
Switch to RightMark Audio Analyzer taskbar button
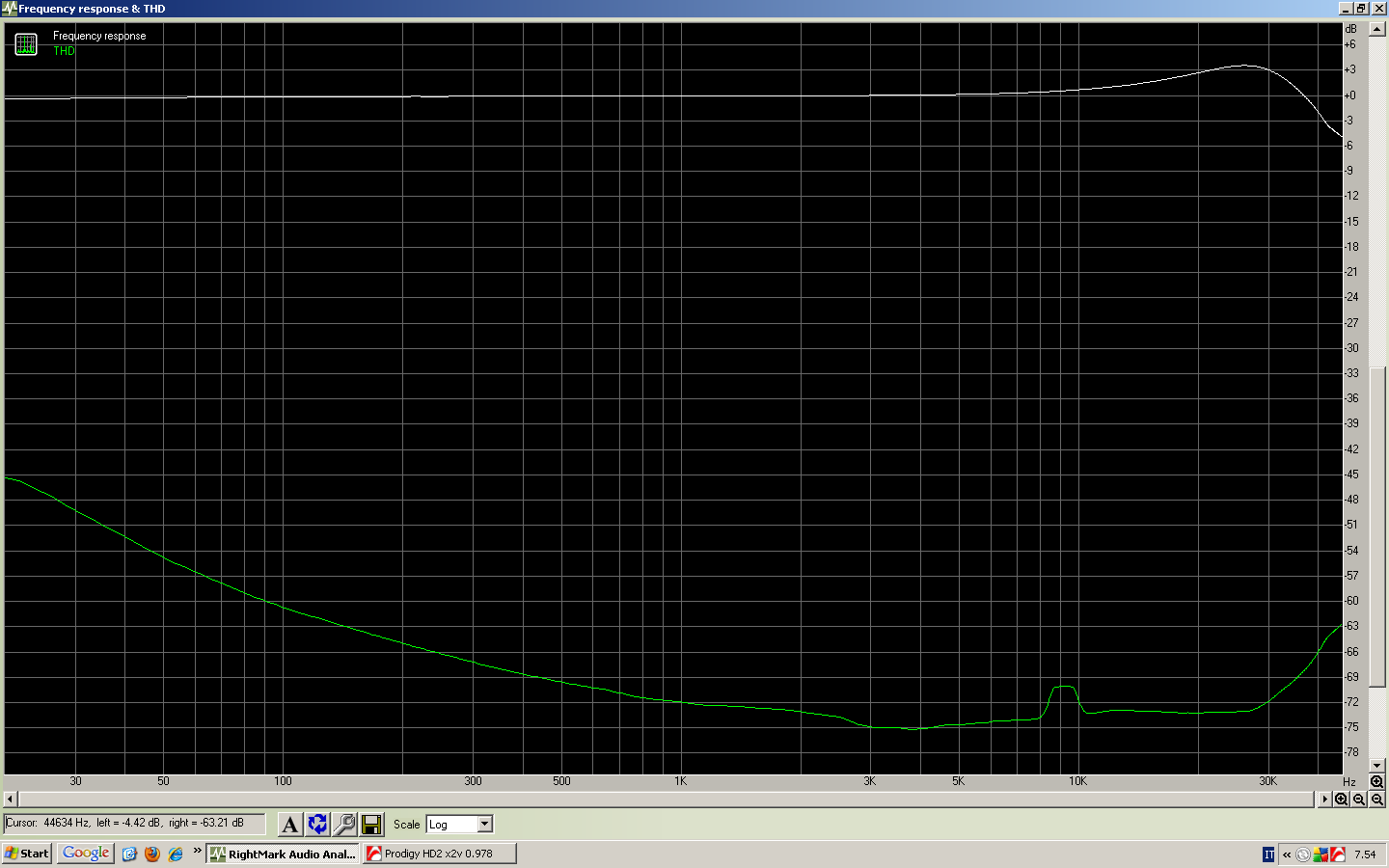(x=283, y=854)
